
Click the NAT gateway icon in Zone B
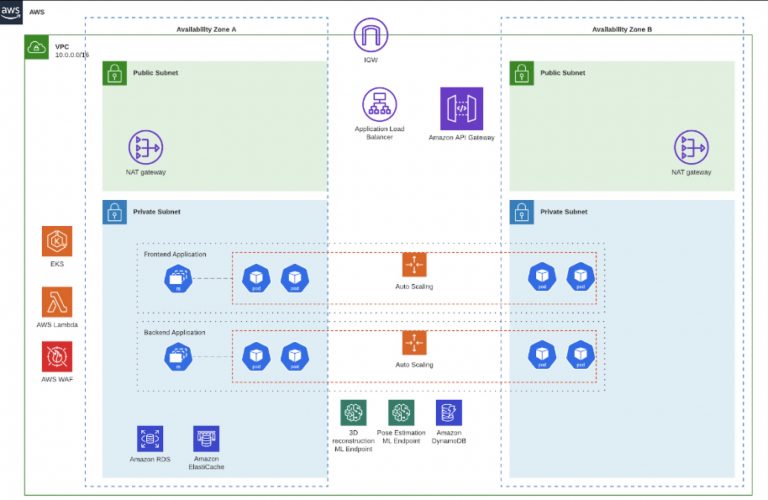coord(691,147)
